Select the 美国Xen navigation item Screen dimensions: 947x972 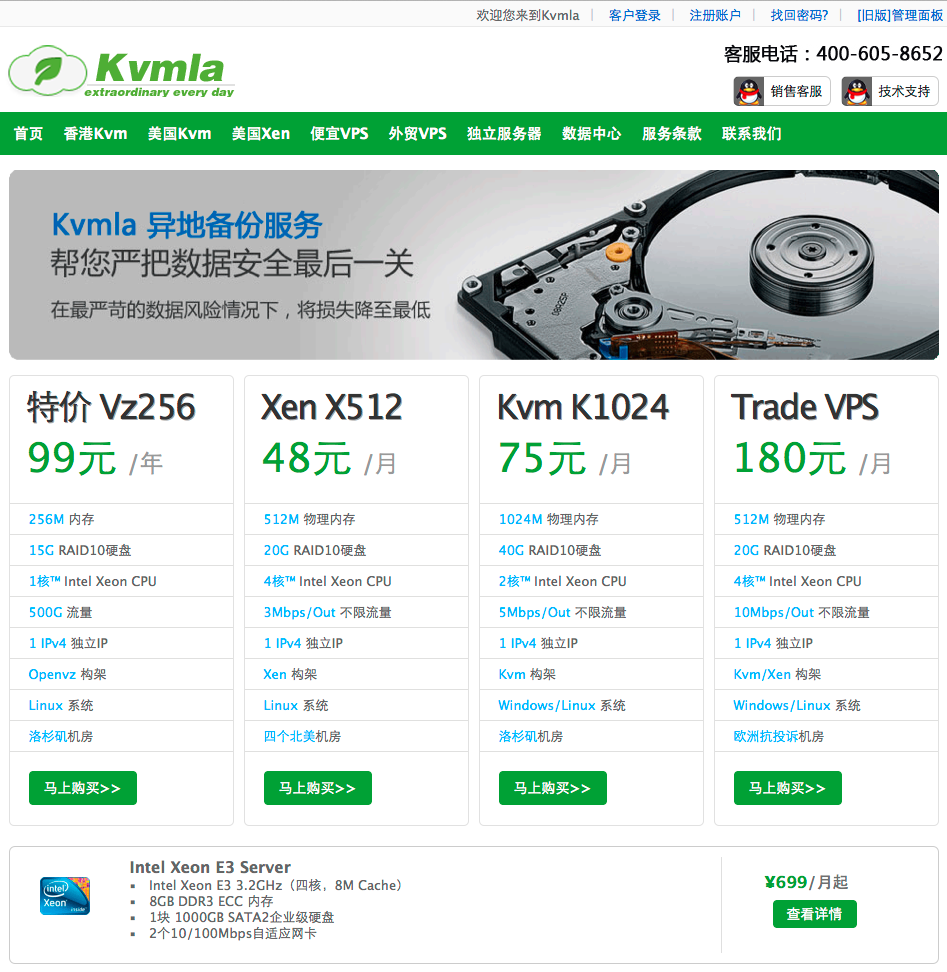click(x=261, y=133)
